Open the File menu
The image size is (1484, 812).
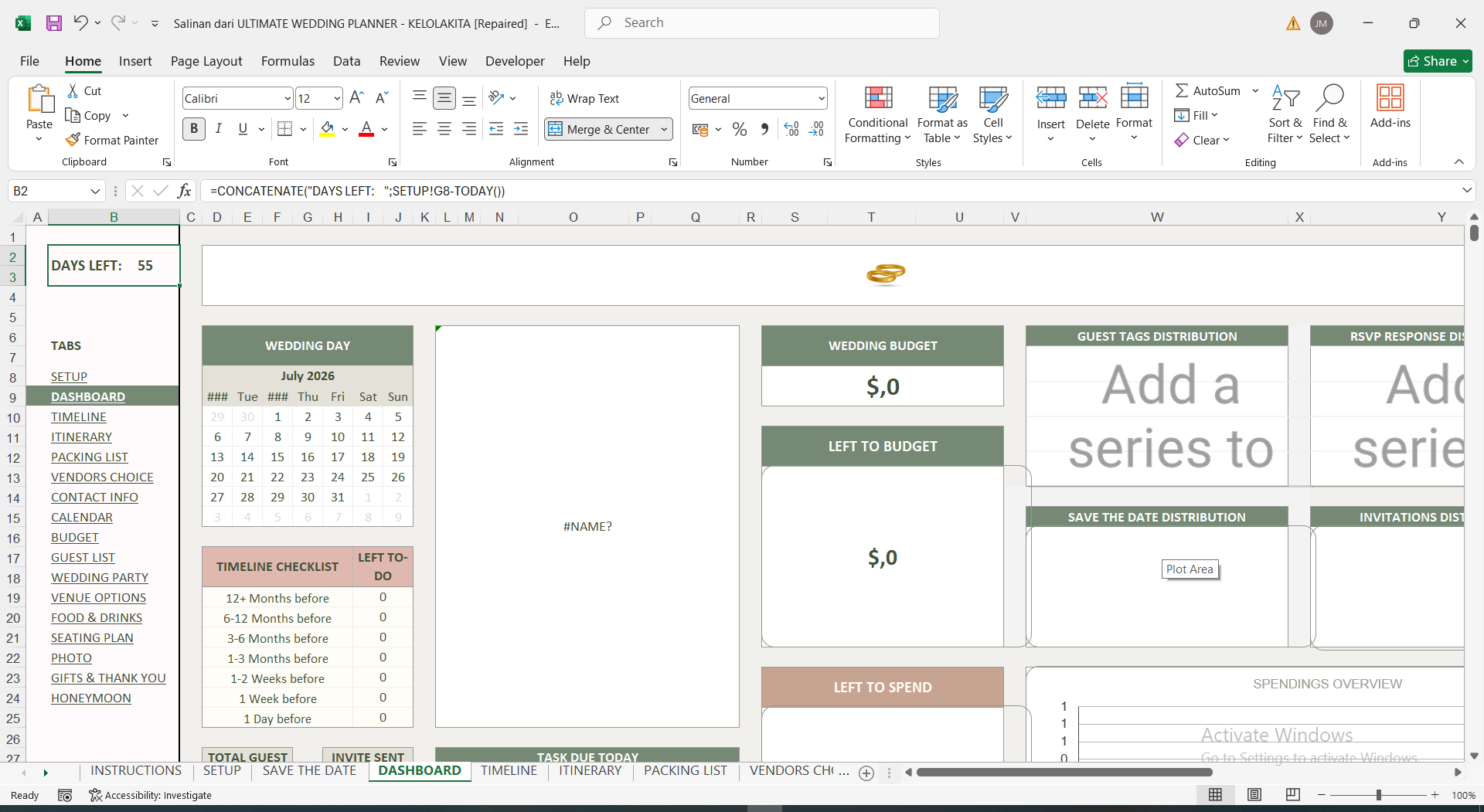pos(29,61)
